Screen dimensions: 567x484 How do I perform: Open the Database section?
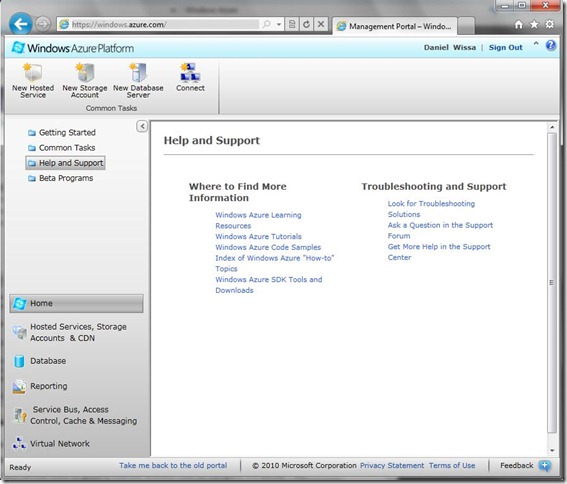pyautogui.click(x=39, y=361)
